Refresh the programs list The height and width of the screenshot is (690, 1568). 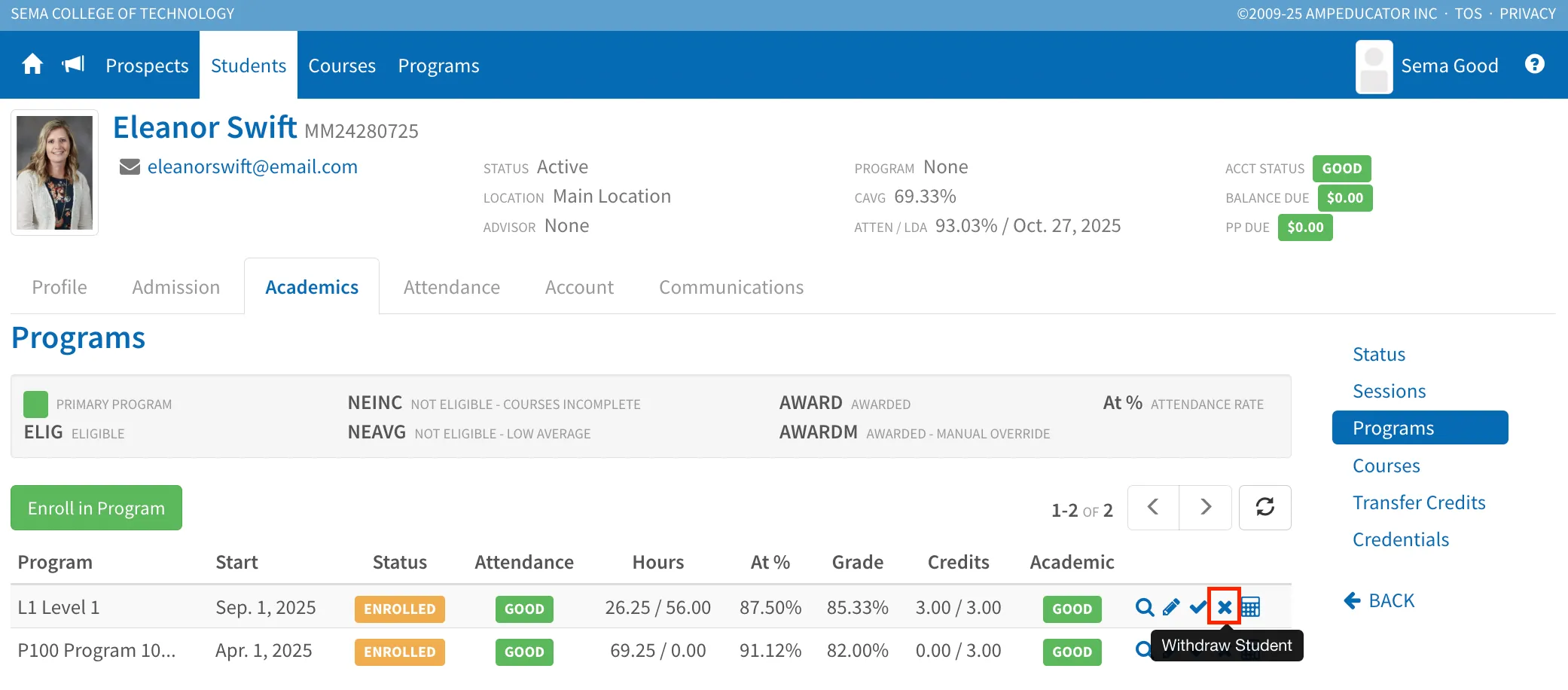click(1265, 508)
